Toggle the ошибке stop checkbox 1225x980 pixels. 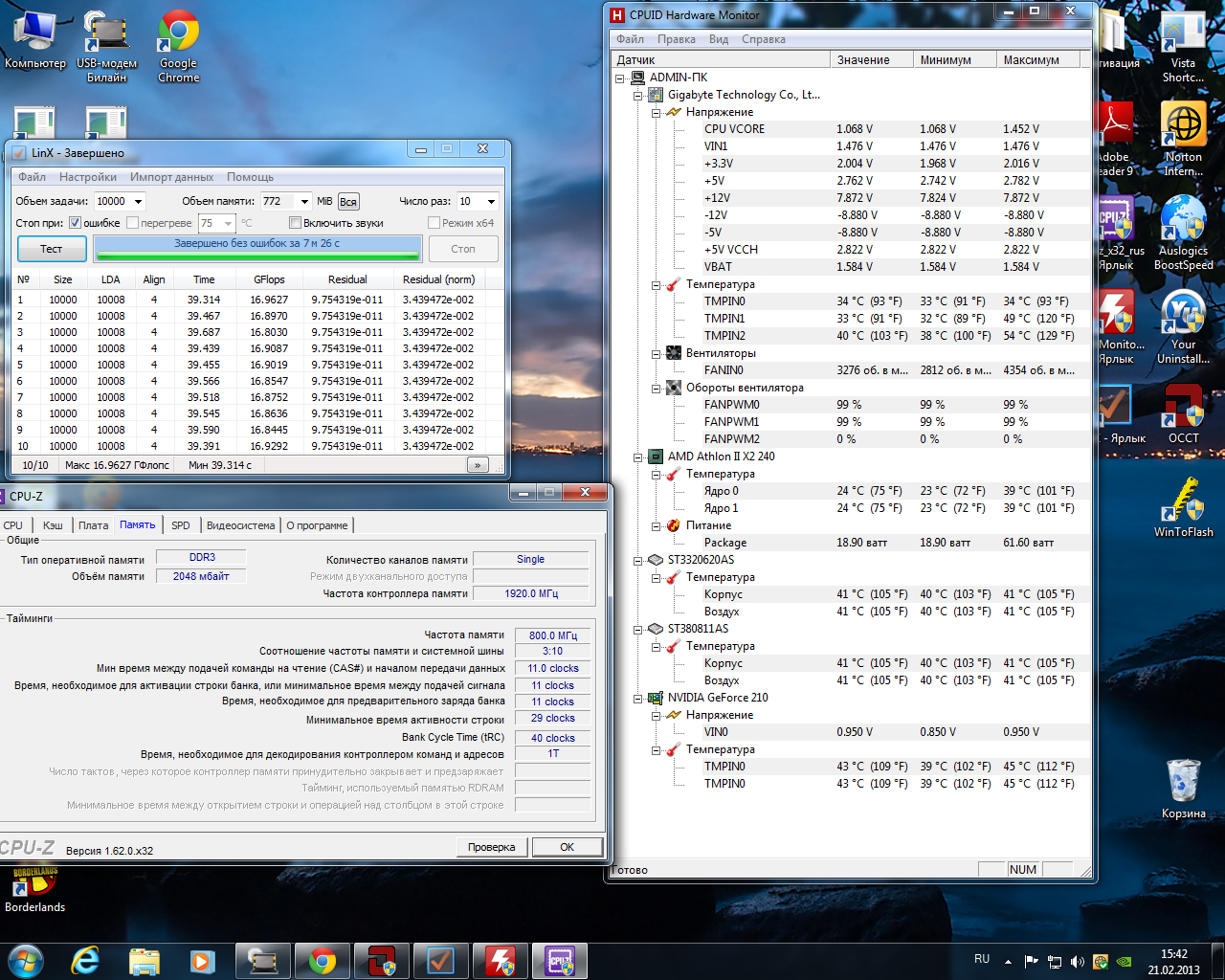point(76,223)
